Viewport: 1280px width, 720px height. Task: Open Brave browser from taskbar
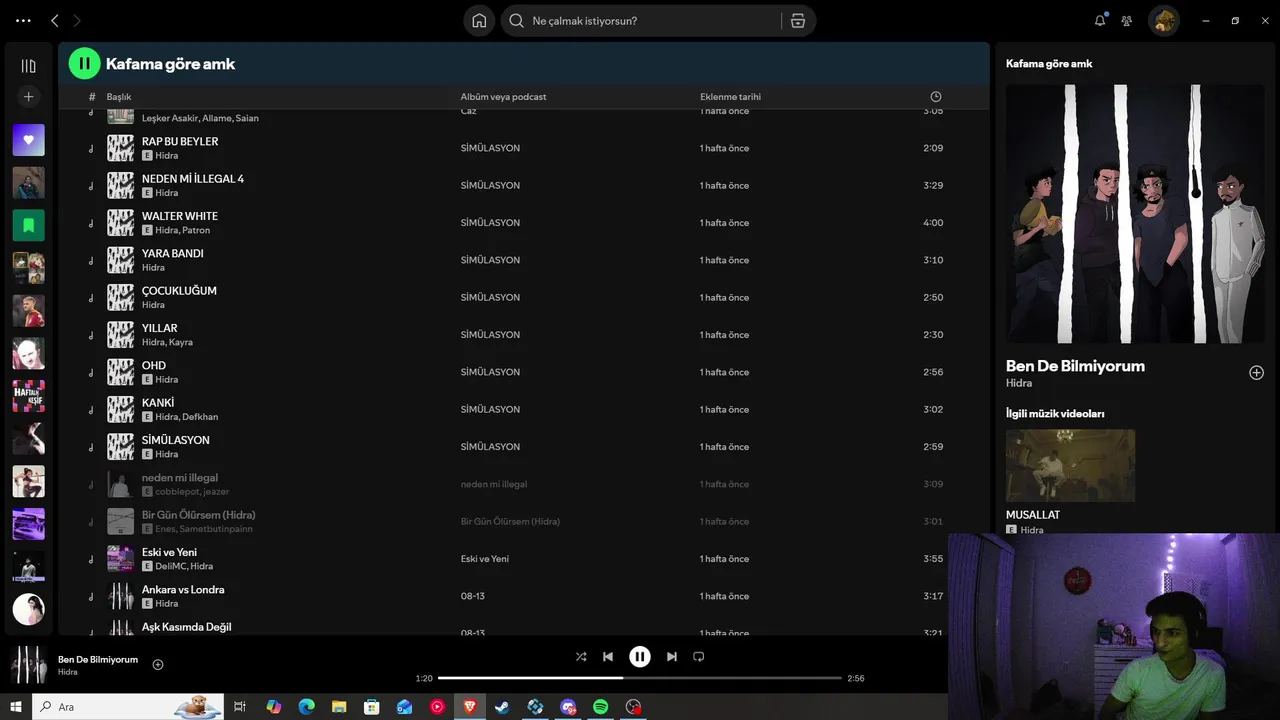click(x=470, y=707)
